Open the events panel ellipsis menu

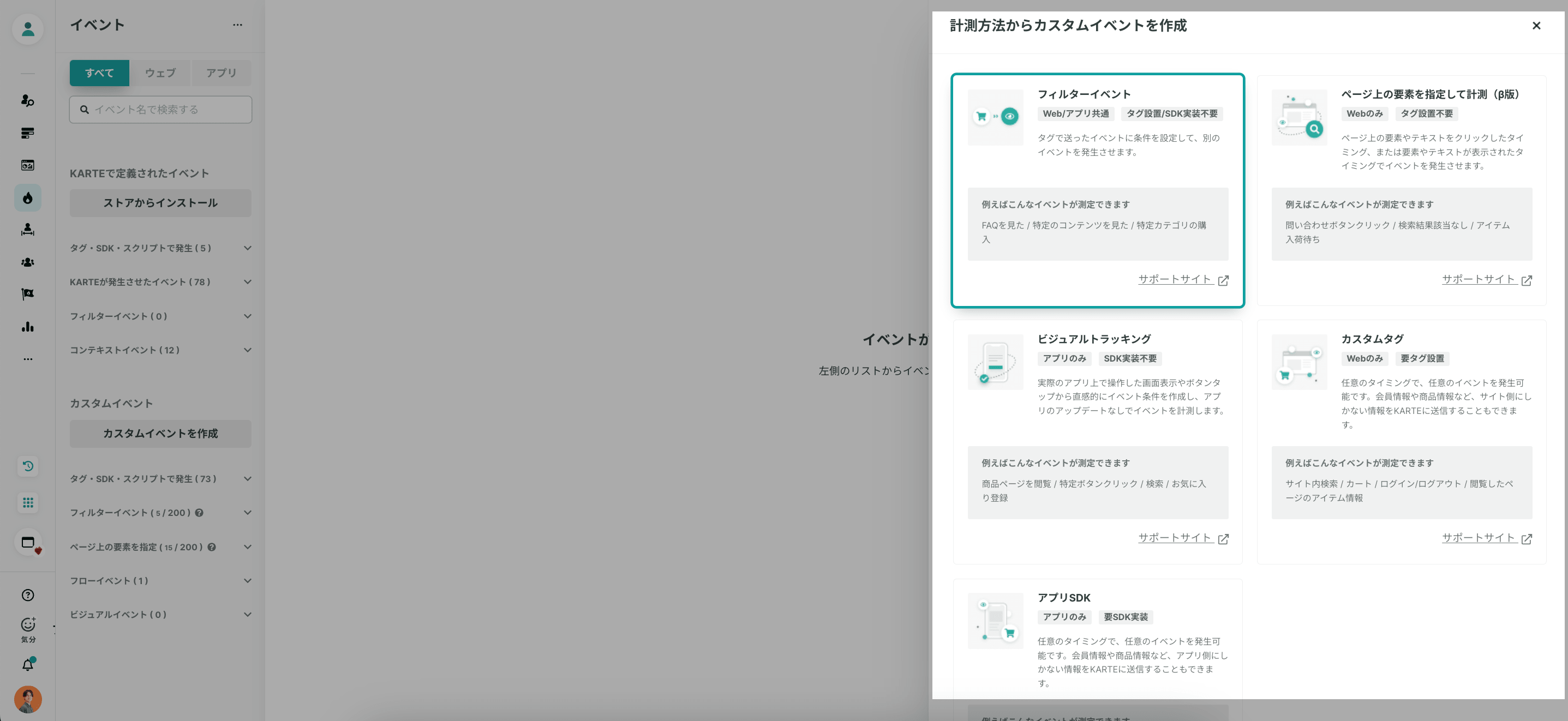click(237, 25)
